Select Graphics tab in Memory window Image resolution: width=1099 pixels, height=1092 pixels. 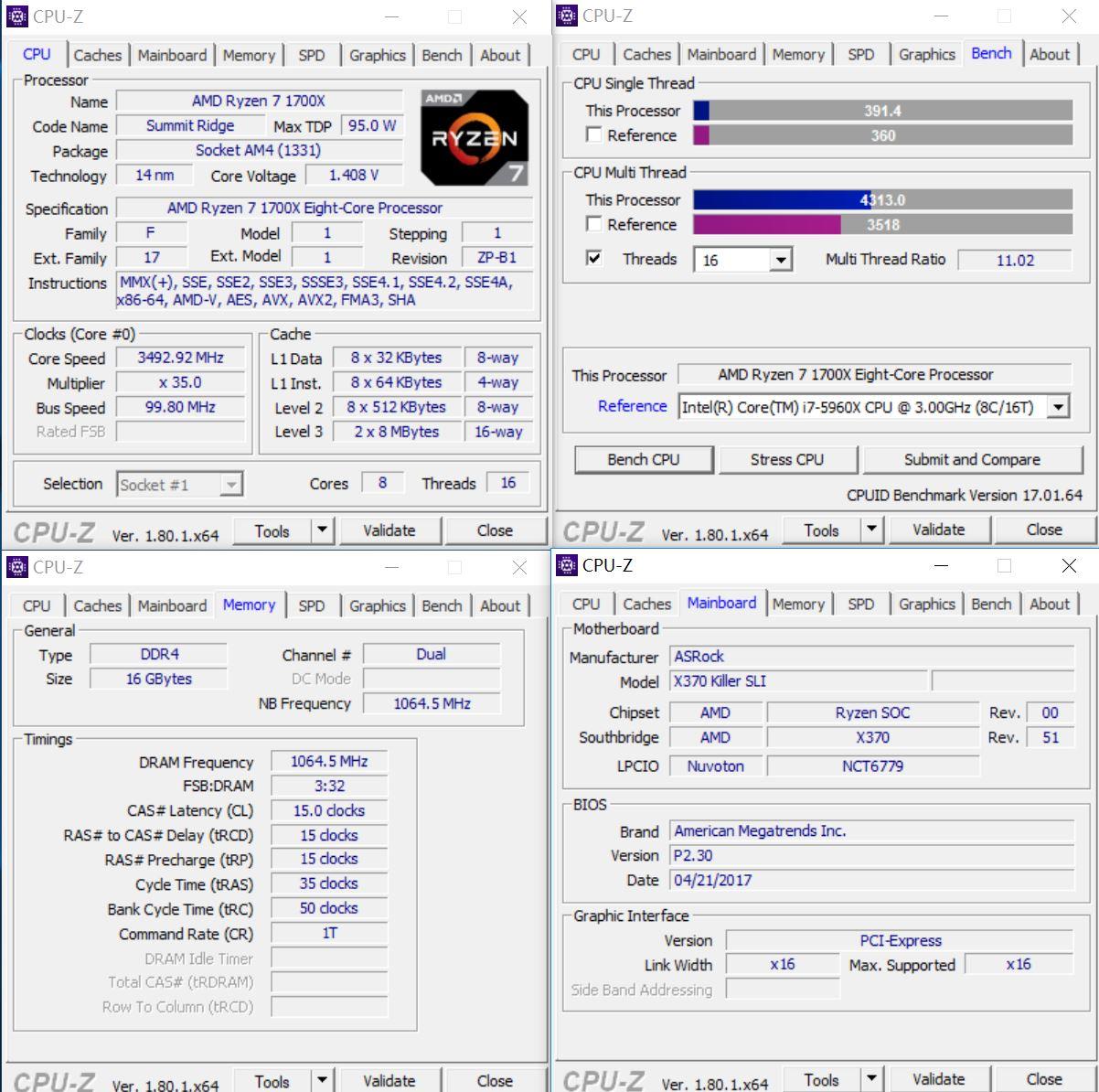377,605
